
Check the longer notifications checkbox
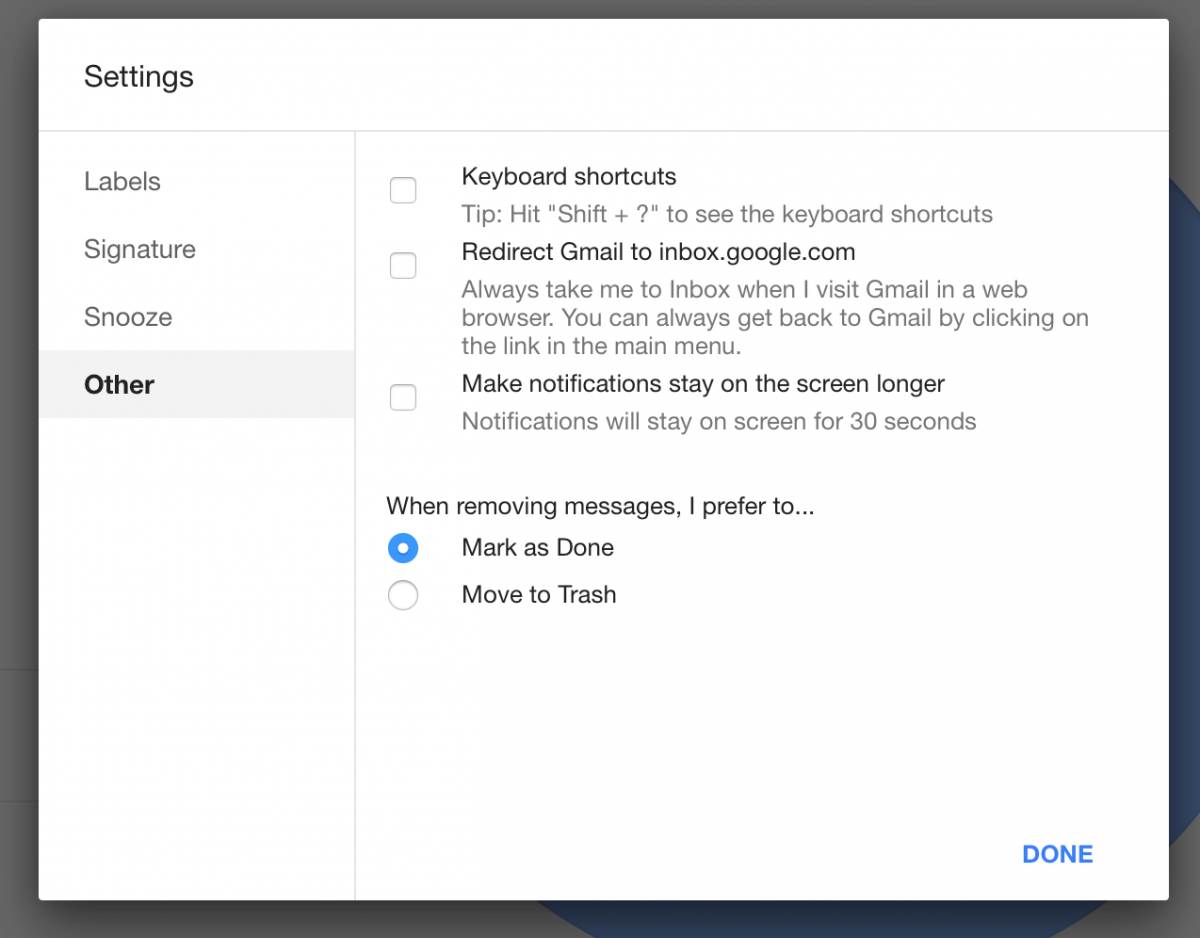tap(403, 398)
